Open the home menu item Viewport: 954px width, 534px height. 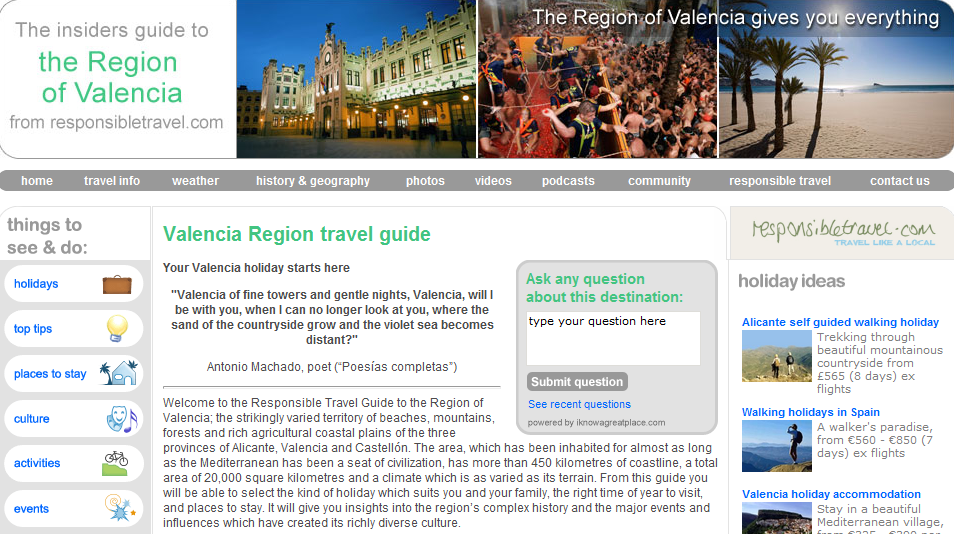(37, 181)
